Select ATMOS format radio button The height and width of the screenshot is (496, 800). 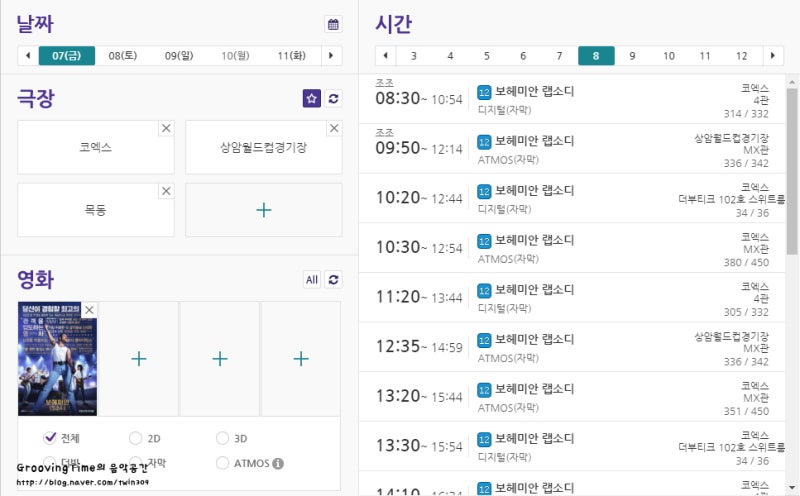click(222, 463)
